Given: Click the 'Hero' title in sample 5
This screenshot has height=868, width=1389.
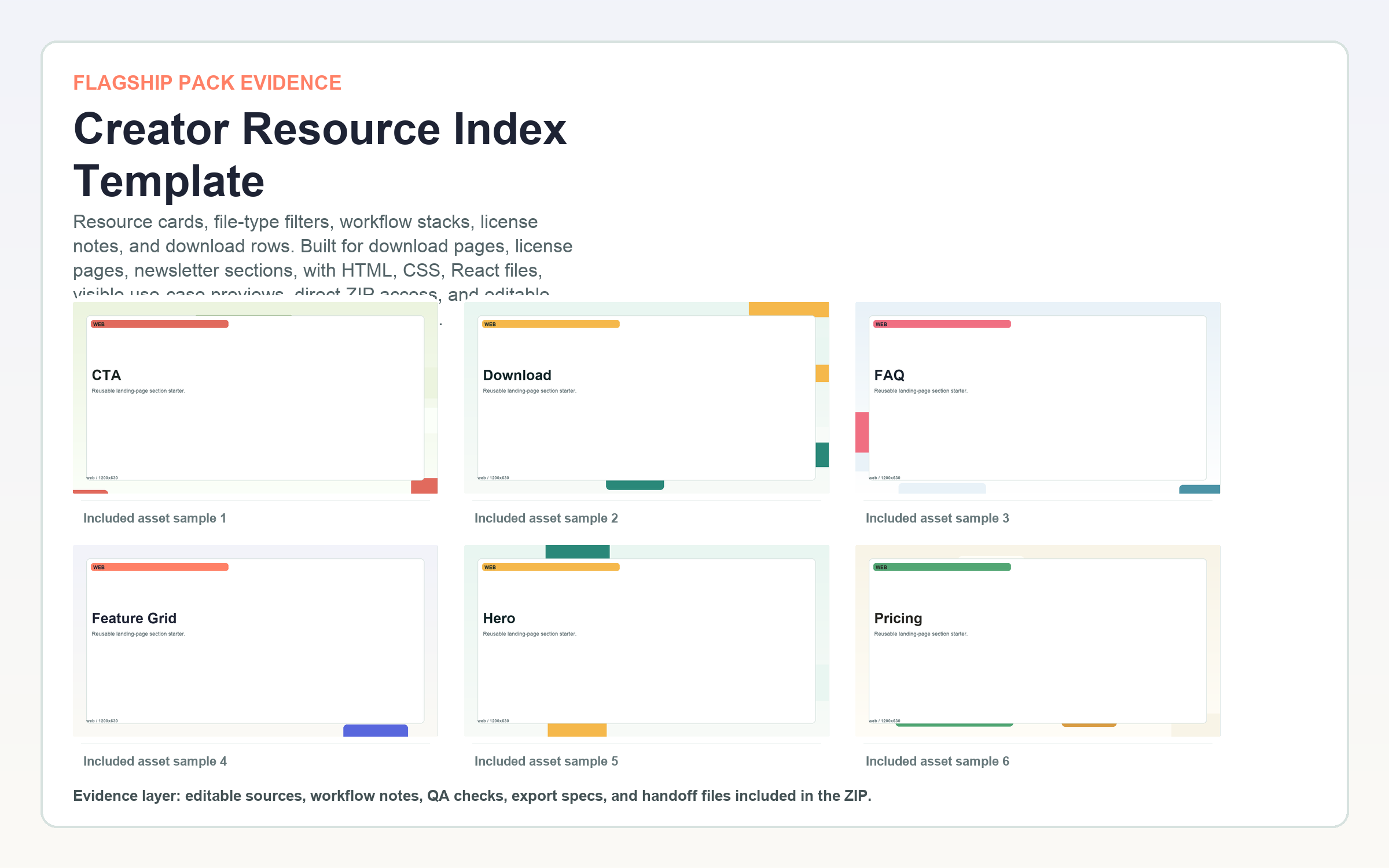Looking at the screenshot, I should coord(499,618).
